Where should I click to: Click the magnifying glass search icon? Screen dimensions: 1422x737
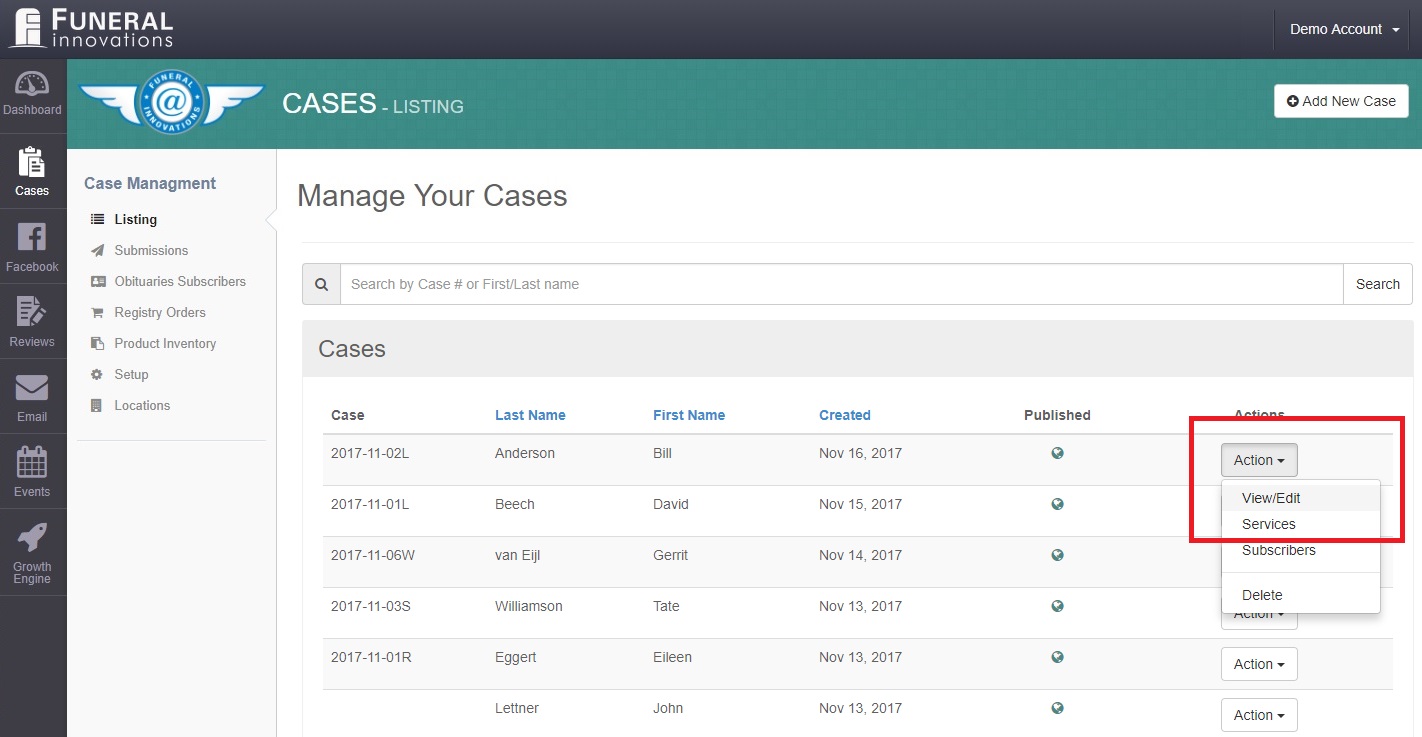click(x=321, y=284)
